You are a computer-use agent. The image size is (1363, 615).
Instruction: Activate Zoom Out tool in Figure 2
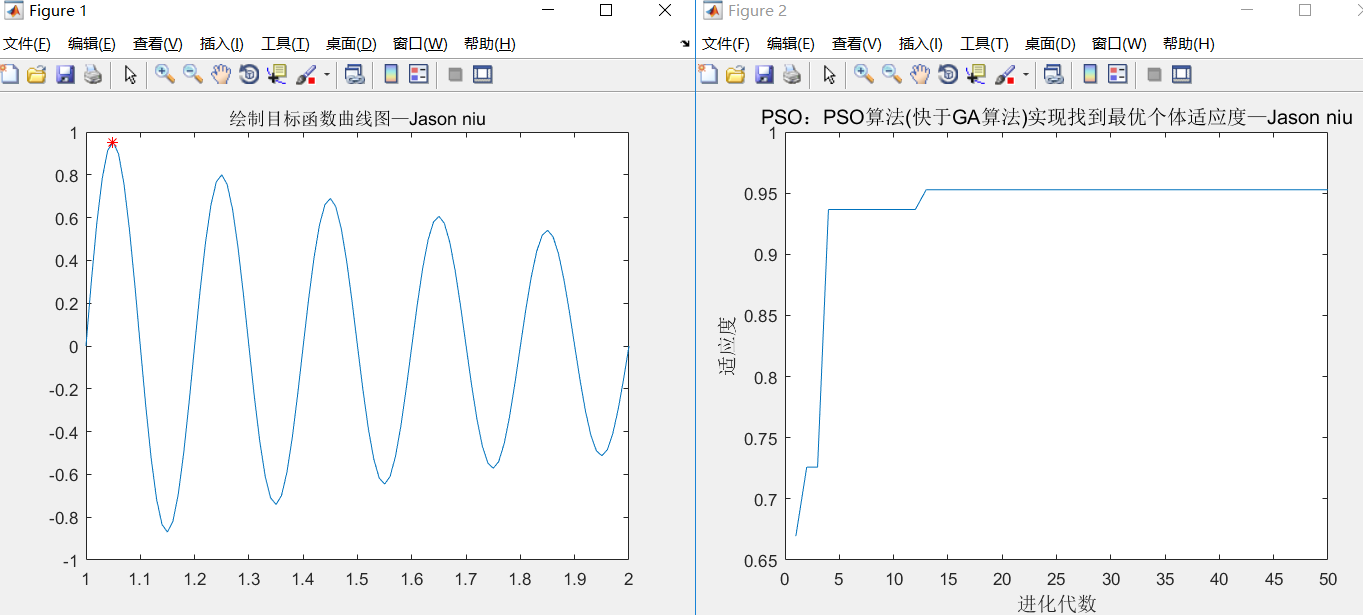(x=892, y=74)
